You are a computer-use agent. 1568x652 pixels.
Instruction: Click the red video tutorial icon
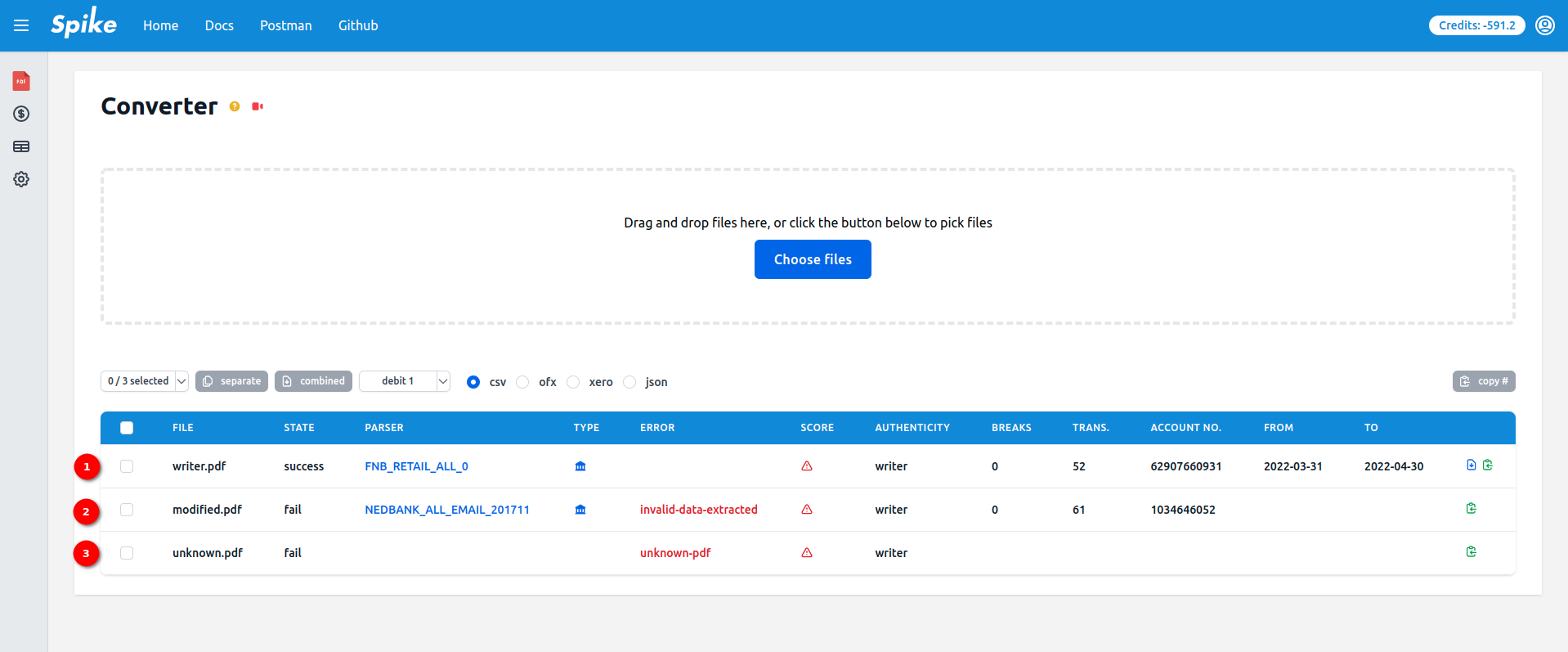(258, 106)
